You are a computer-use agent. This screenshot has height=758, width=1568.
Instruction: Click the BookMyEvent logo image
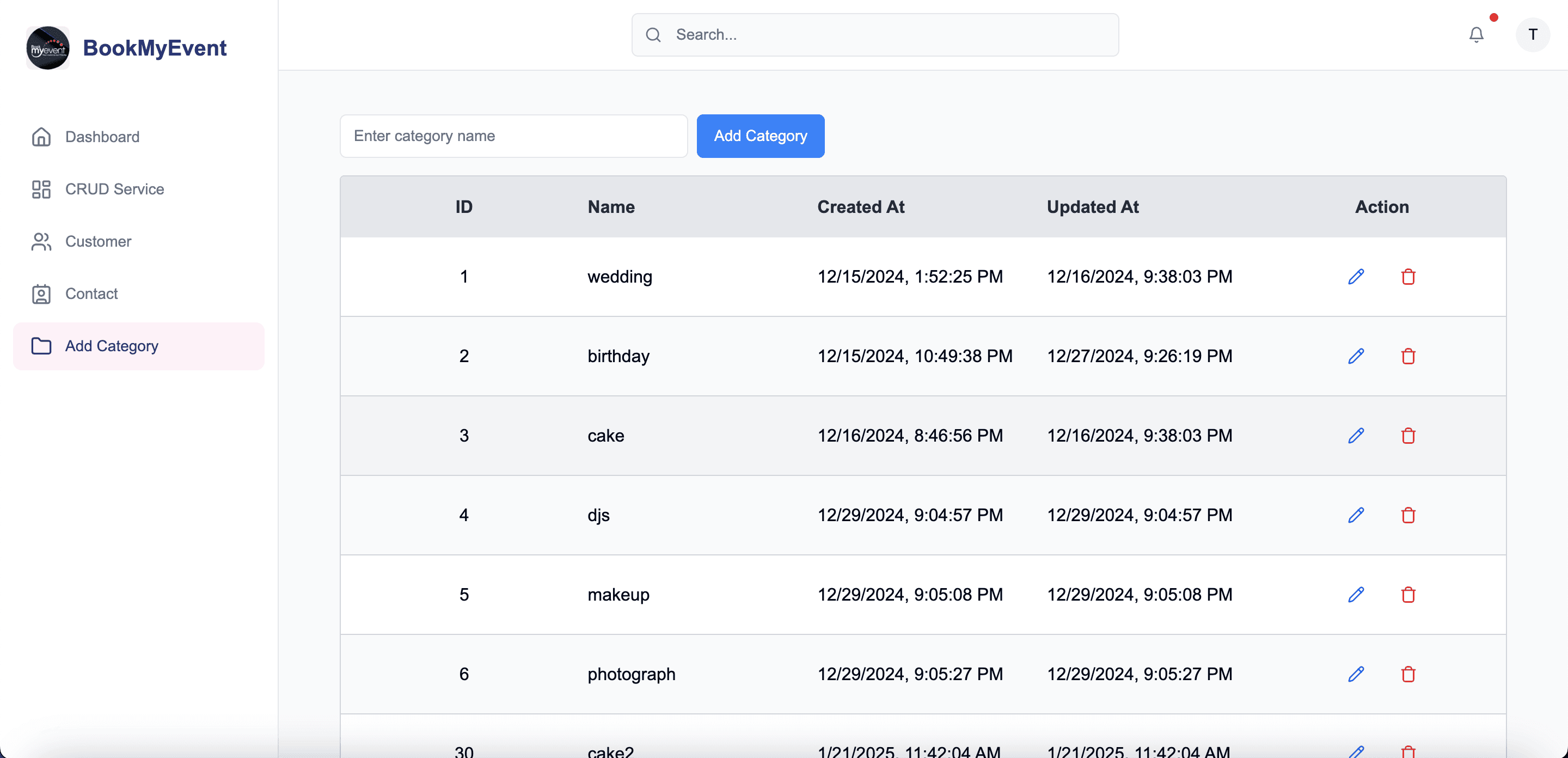click(48, 47)
